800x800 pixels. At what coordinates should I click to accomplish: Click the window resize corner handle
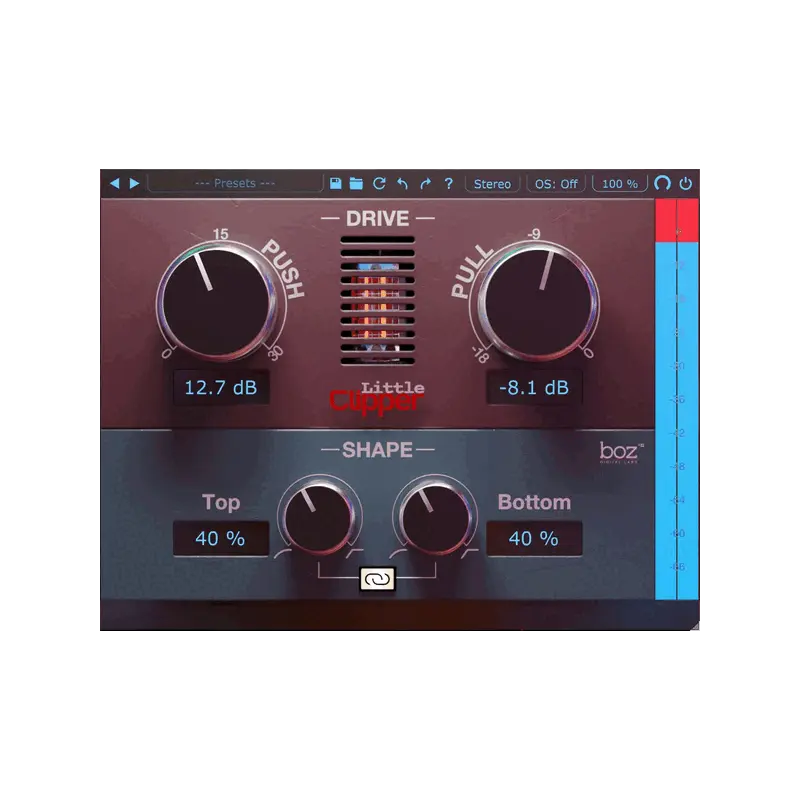pyautogui.click(x=695, y=626)
